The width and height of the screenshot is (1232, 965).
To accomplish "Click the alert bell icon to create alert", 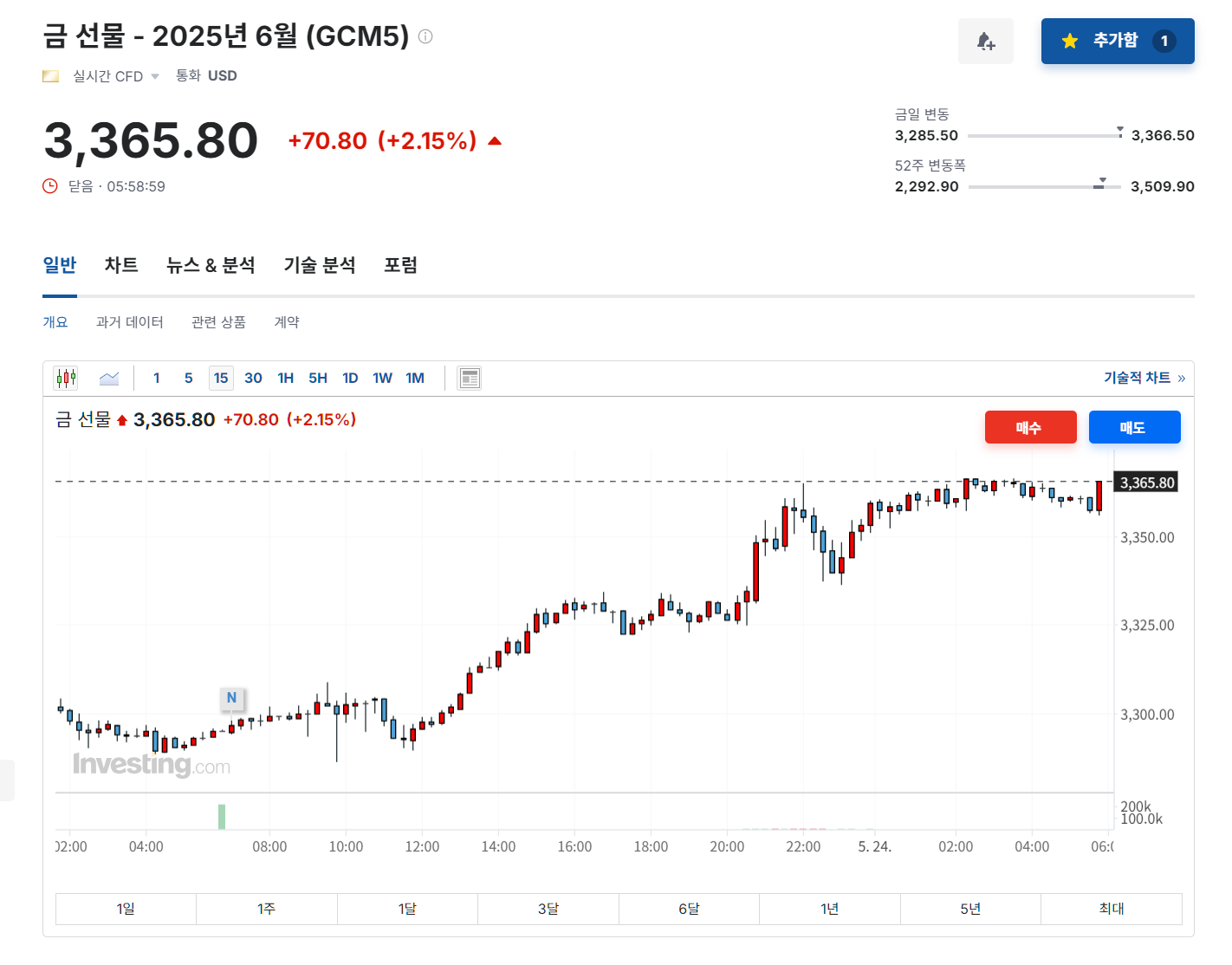I will point(985,41).
